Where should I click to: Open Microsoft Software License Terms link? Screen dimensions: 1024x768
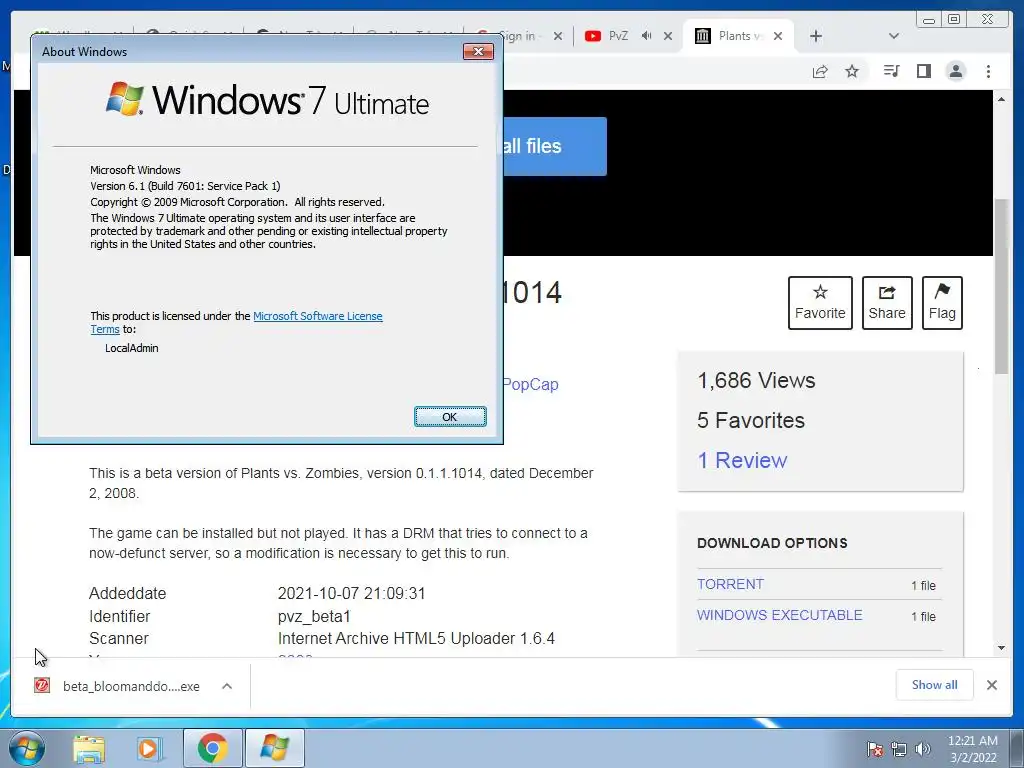tap(317, 316)
